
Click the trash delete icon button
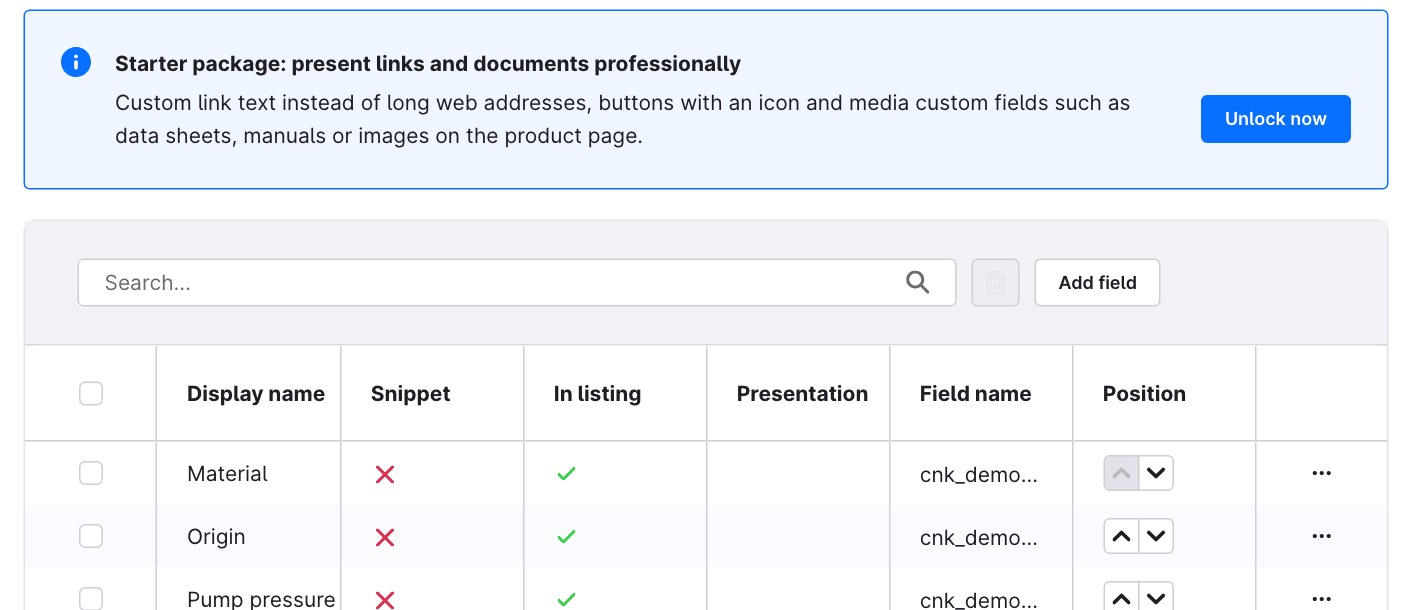pyautogui.click(x=995, y=283)
